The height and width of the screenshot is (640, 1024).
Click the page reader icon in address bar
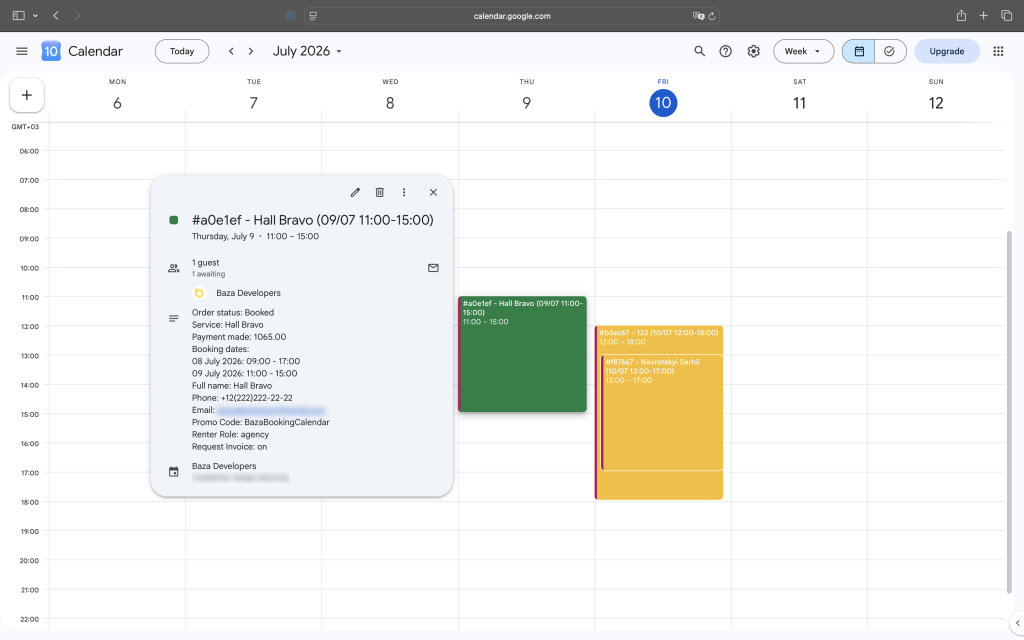(313, 16)
